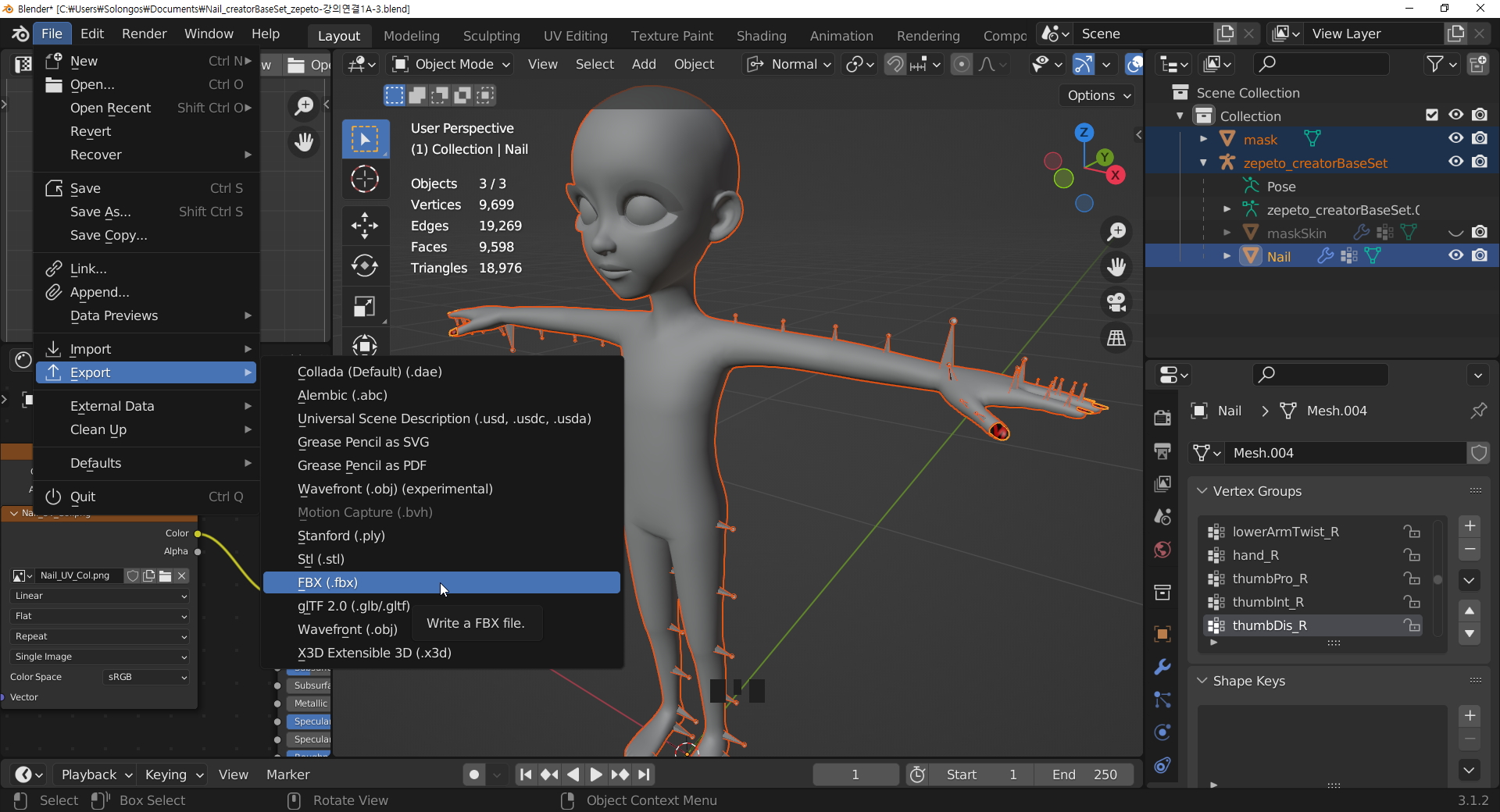Open the View menu in viewport header
The width and height of the screenshot is (1500, 812).
click(x=542, y=64)
